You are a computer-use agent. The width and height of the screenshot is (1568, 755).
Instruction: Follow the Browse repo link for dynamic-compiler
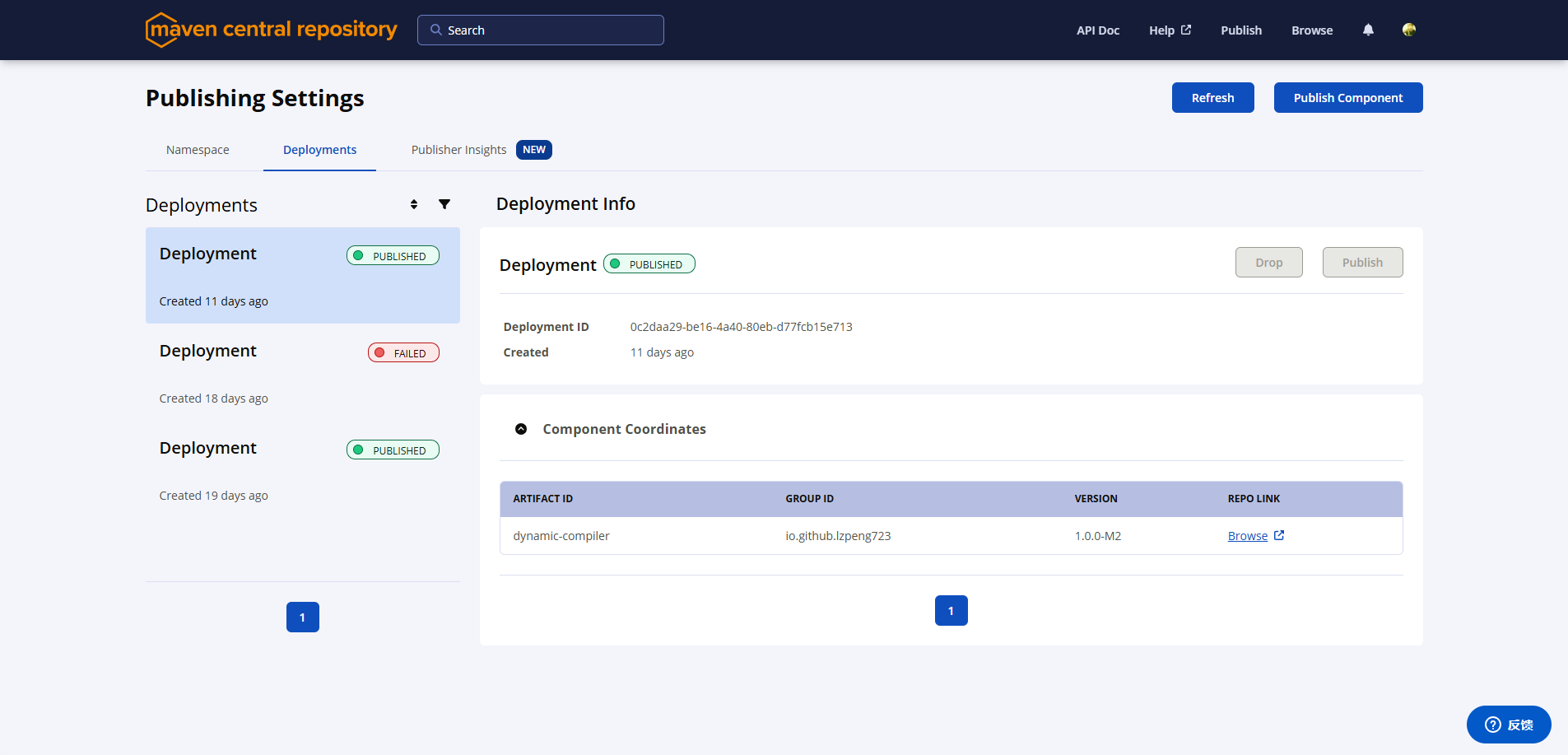tap(1247, 536)
